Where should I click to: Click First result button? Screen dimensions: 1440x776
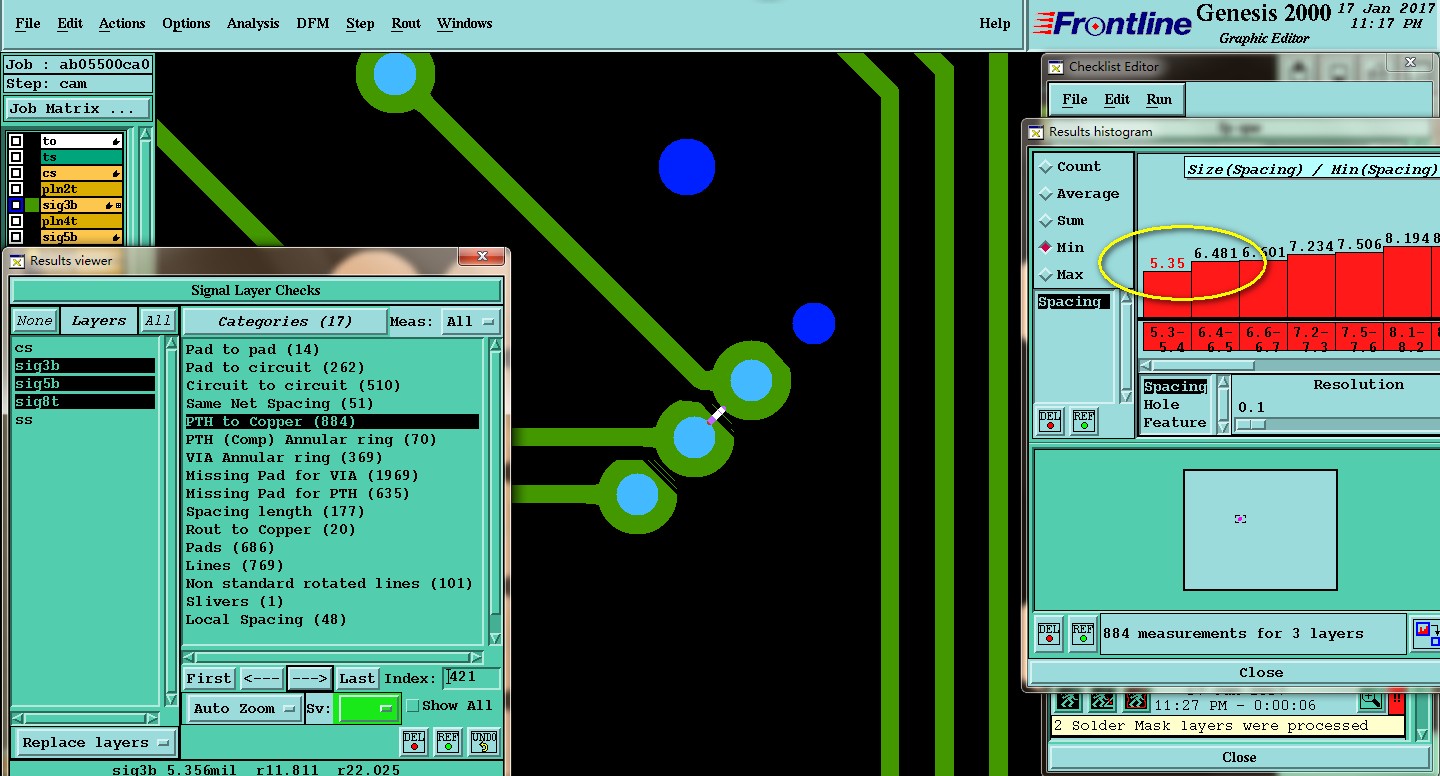(x=208, y=678)
